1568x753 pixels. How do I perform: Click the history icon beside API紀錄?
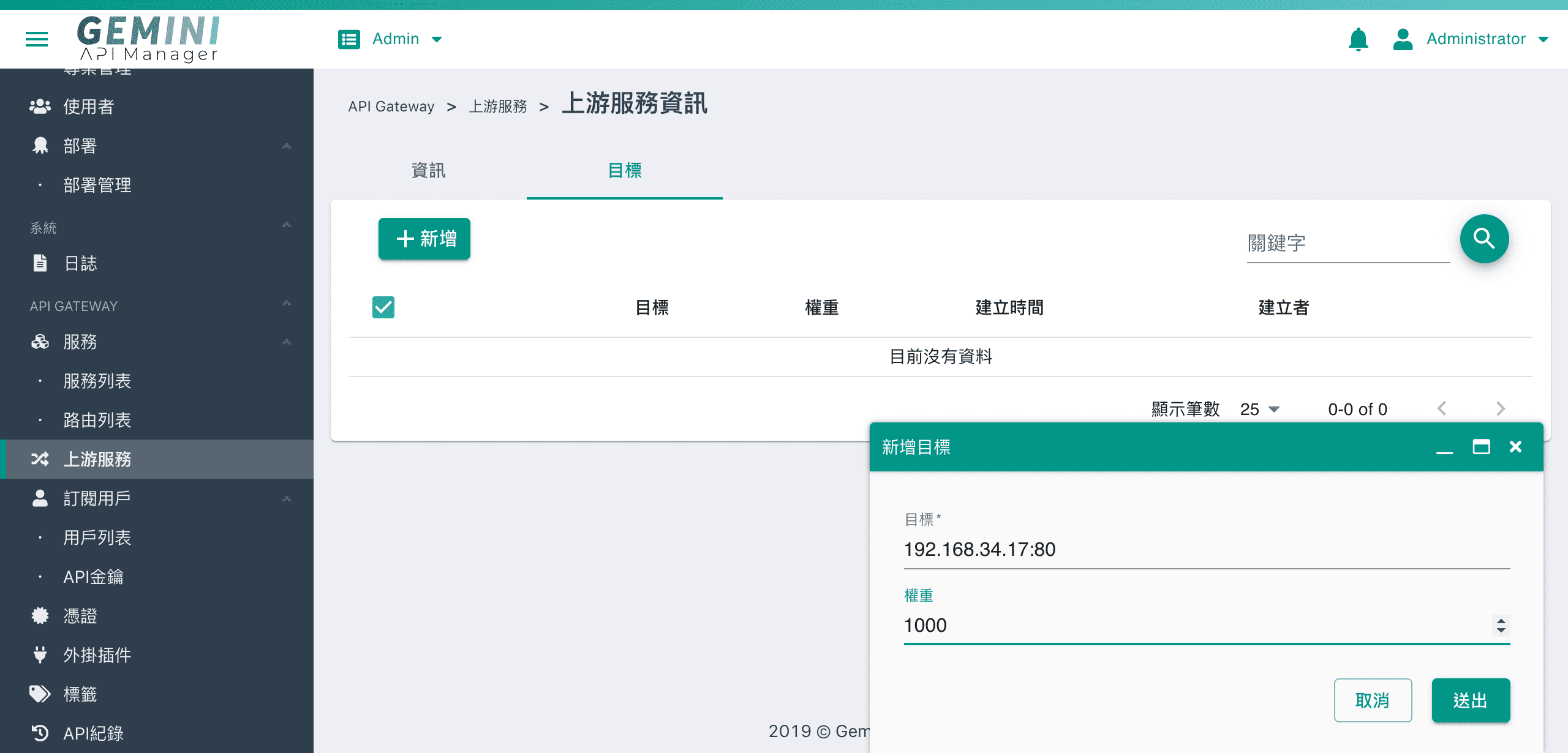tap(40, 733)
